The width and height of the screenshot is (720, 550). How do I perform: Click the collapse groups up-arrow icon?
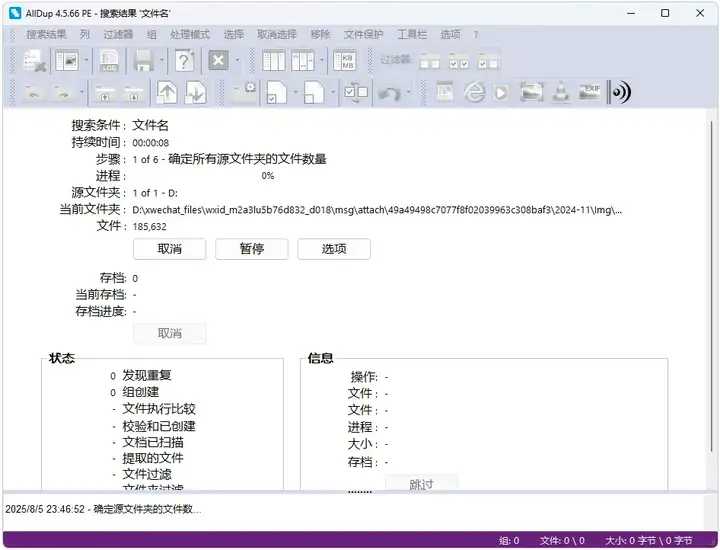(105, 93)
